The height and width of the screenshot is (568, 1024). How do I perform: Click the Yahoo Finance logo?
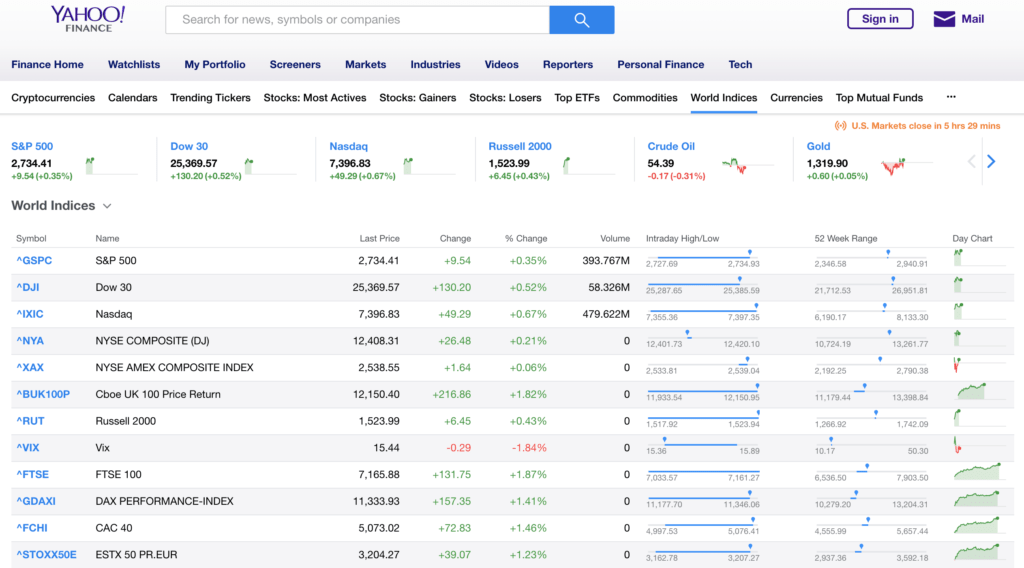point(88,19)
